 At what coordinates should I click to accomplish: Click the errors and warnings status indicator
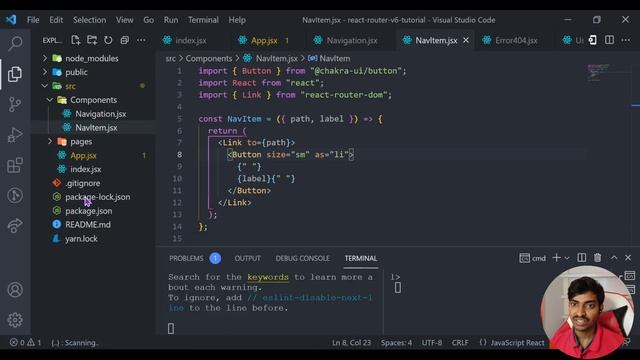click(x=25, y=342)
